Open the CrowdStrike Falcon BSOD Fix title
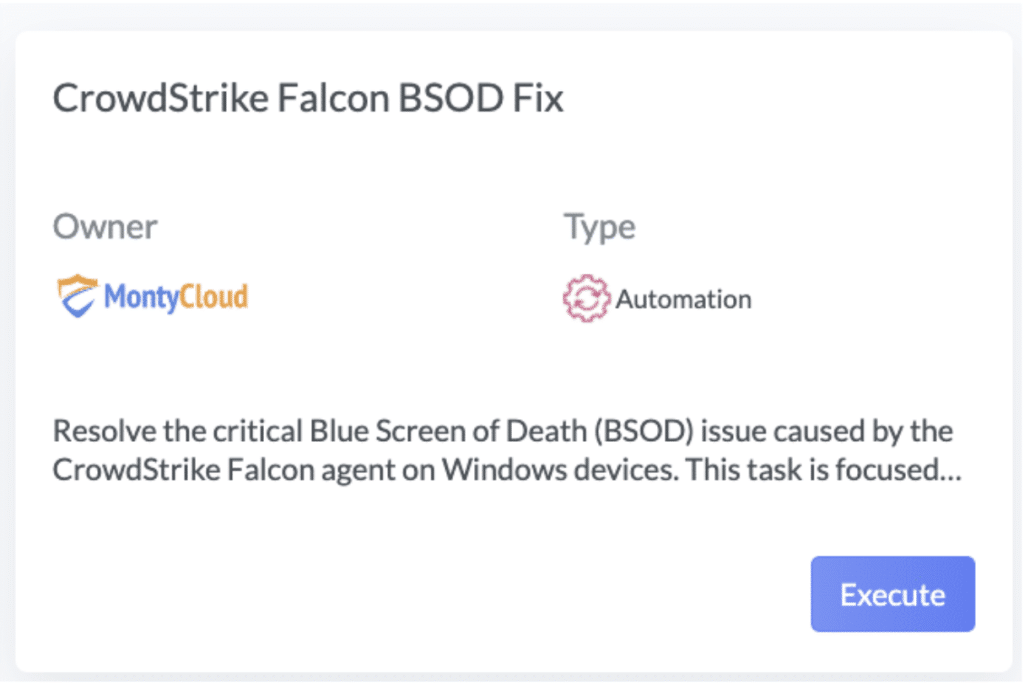This screenshot has height=683, width=1024. [x=308, y=99]
